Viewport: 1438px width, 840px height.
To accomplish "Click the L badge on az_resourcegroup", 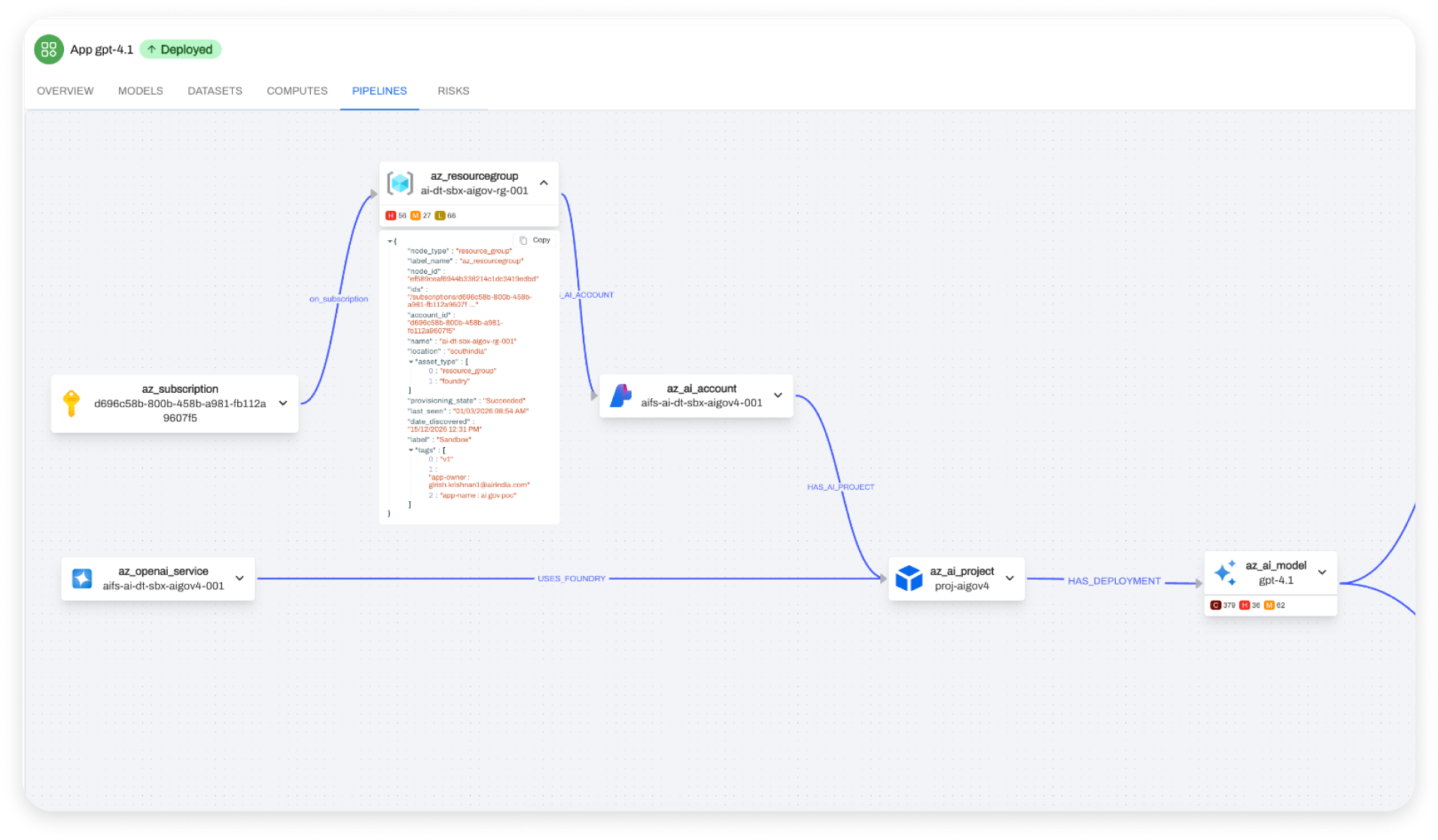I will click(x=440, y=216).
